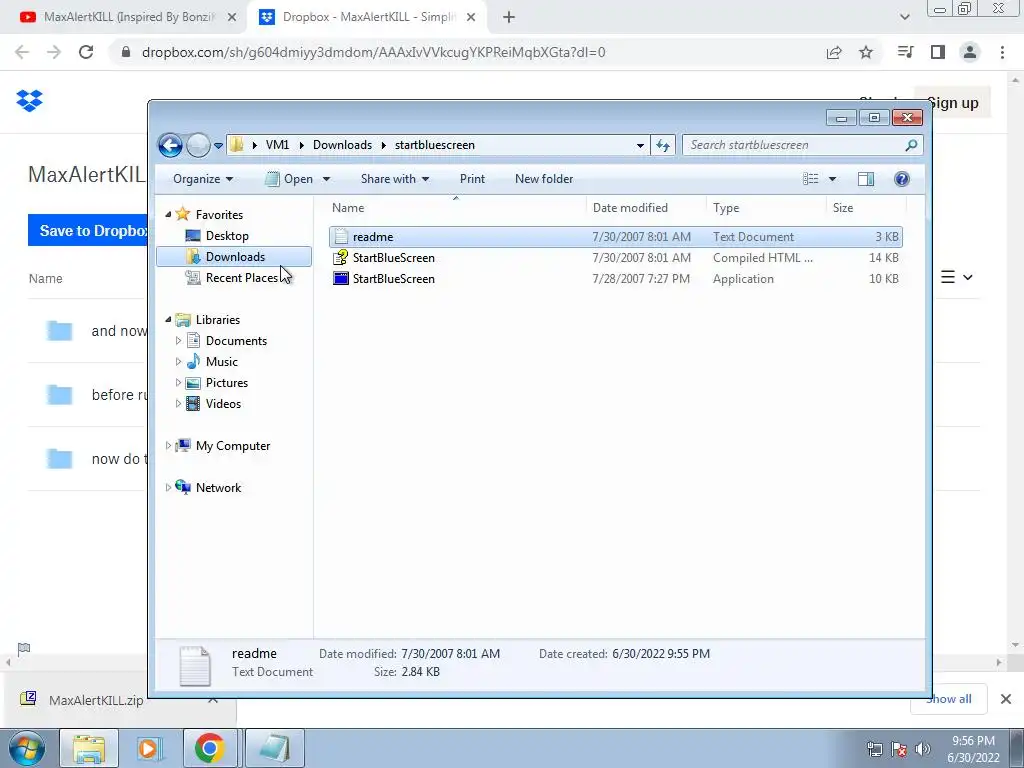Image resolution: width=1024 pixels, height=768 pixels.
Task: Open Explorer help question mark
Action: pyautogui.click(x=902, y=179)
